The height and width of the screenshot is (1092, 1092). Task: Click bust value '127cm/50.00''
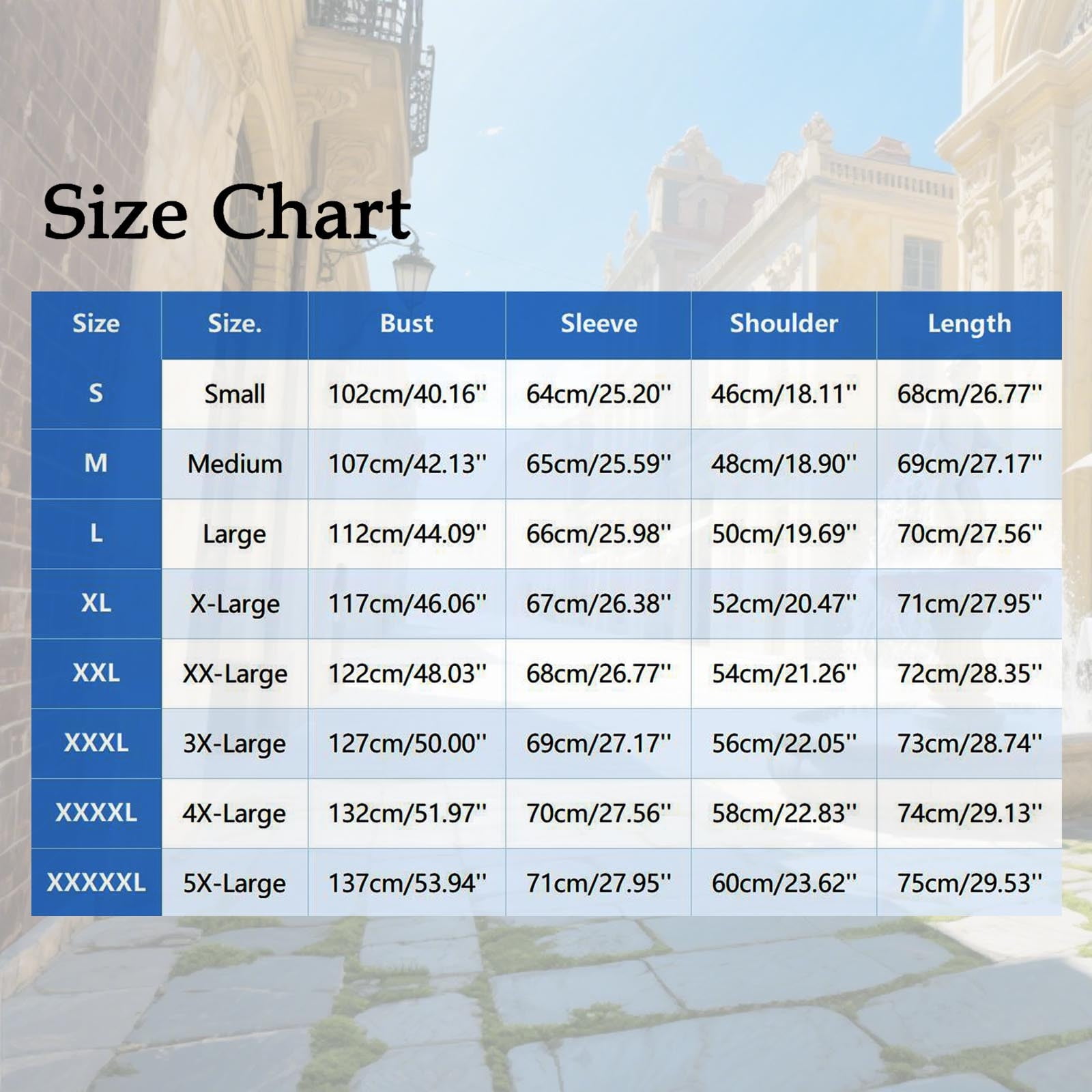407,743
